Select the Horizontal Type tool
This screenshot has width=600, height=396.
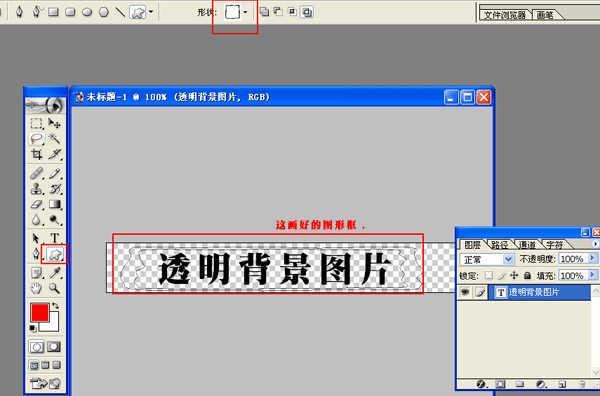tap(54, 238)
